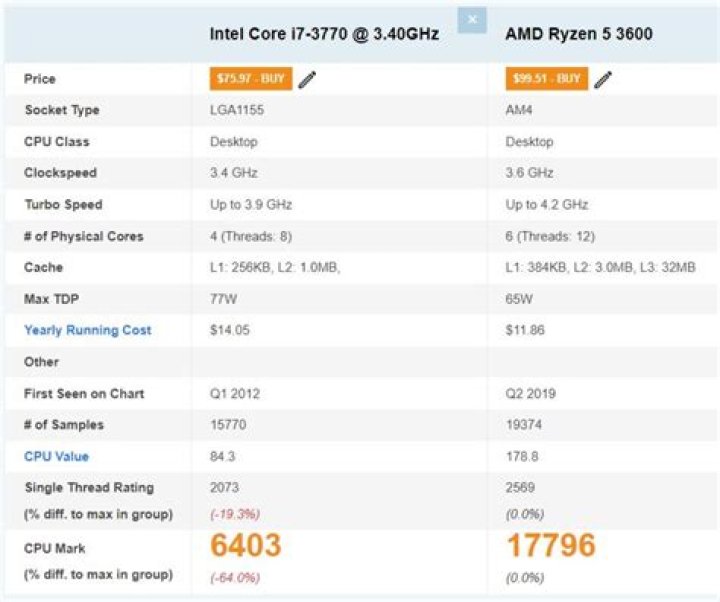Viewport: 720px width, 602px height.
Task: Click the pencil icon beside Ryzen price
Action: click(x=603, y=79)
